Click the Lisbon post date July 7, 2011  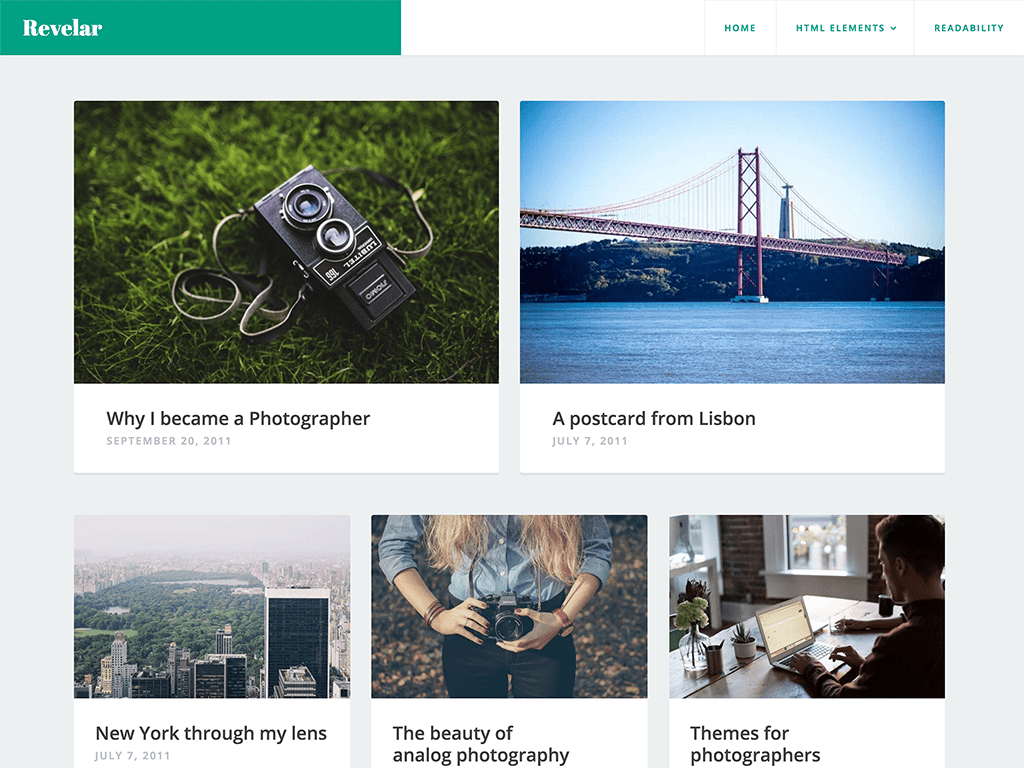[590, 441]
